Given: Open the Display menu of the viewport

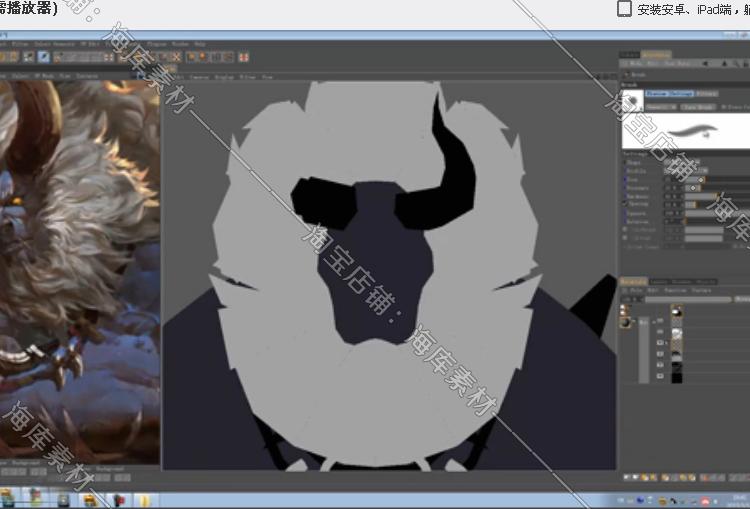Looking at the screenshot, I should pos(224,77).
